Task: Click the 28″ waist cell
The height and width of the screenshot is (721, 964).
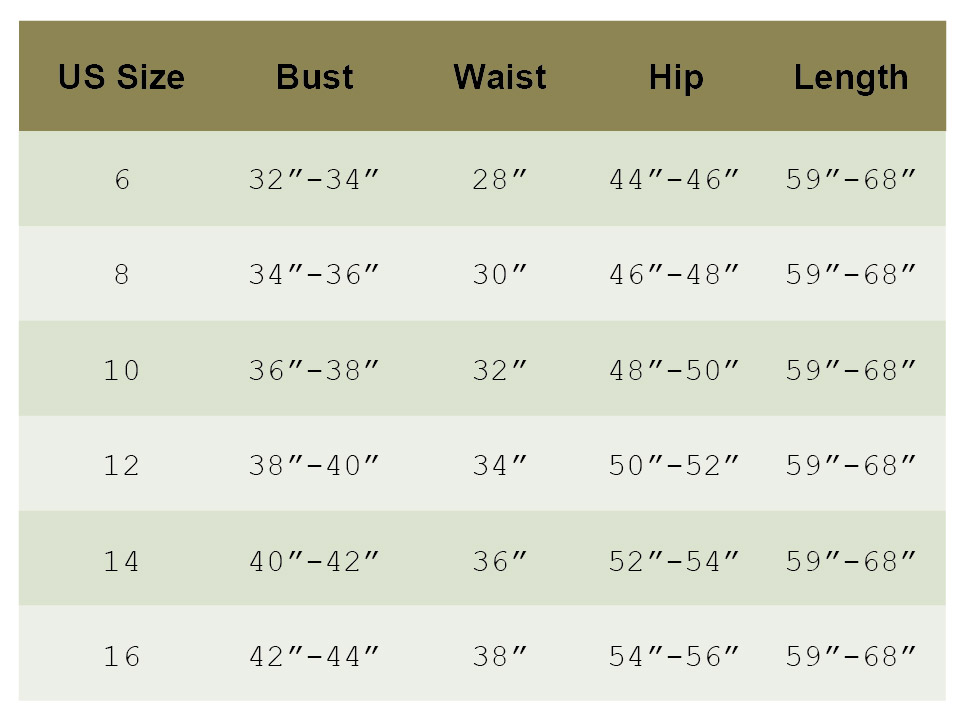Action: tap(499, 180)
